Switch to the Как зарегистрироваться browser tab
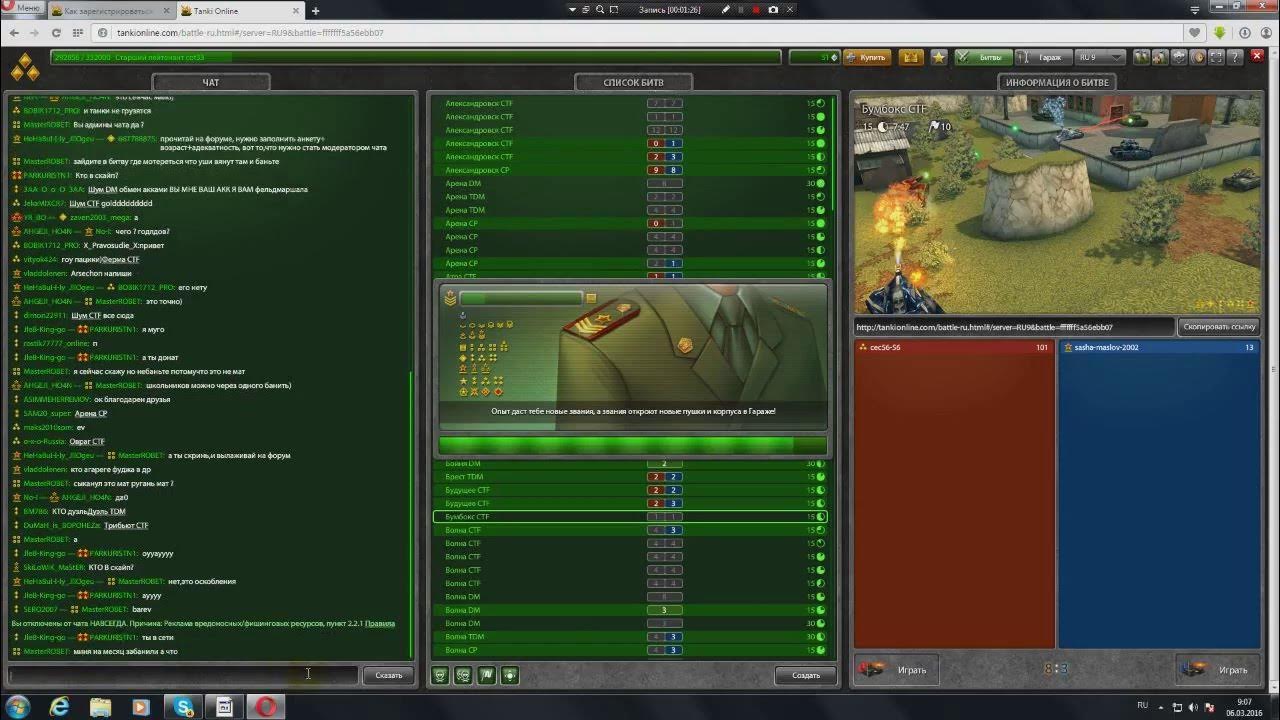The height and width of the screenshot is (720, 1280). point(114,11)
